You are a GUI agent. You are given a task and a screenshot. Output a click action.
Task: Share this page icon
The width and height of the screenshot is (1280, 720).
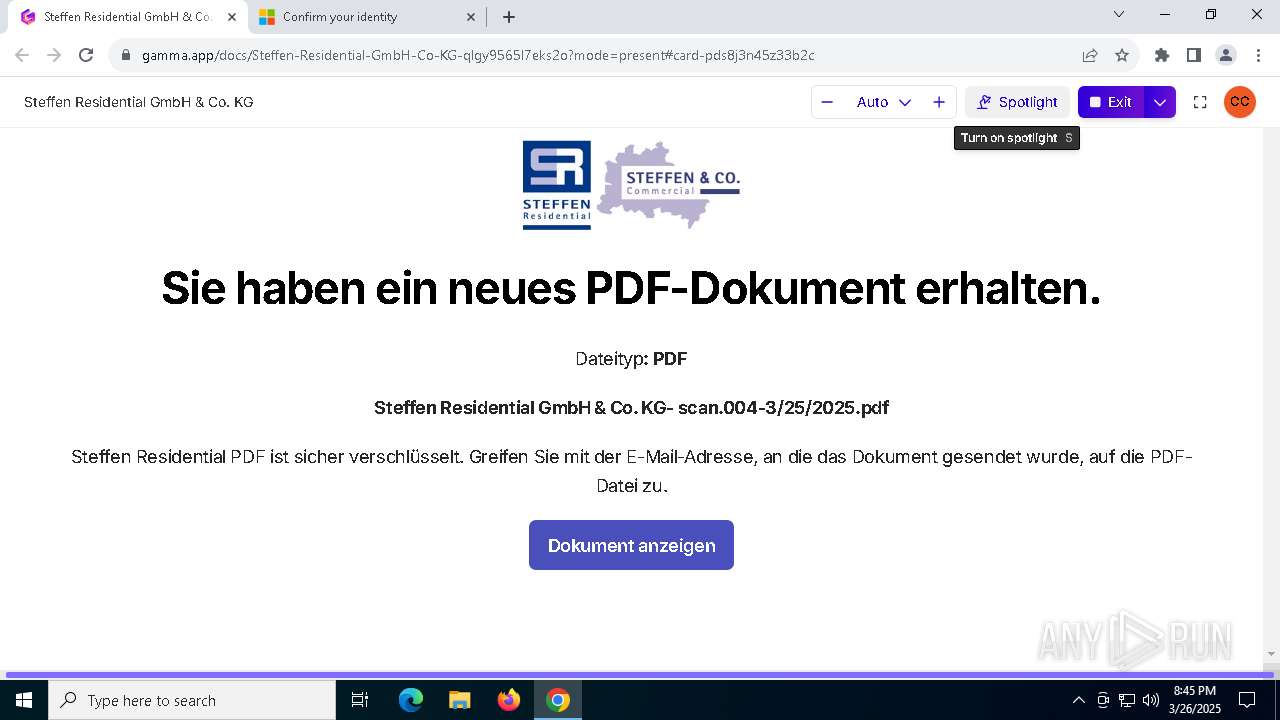pyautogui.click(x=1090, y=55)
